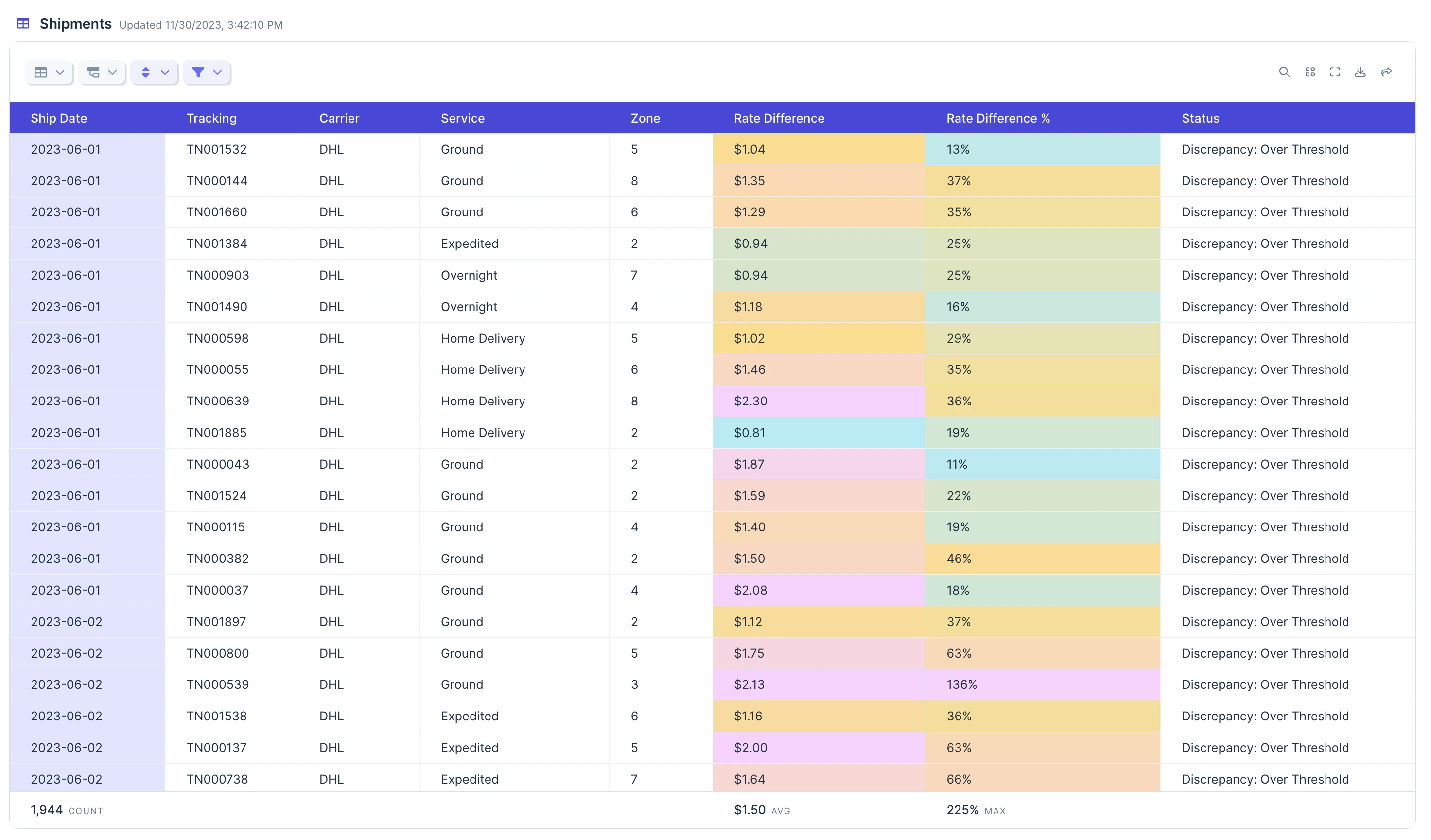Click the sort up/down arrows icon
Image resolution: width=1431 pixels, height=840 pixels.
click(x=146, y=72)
